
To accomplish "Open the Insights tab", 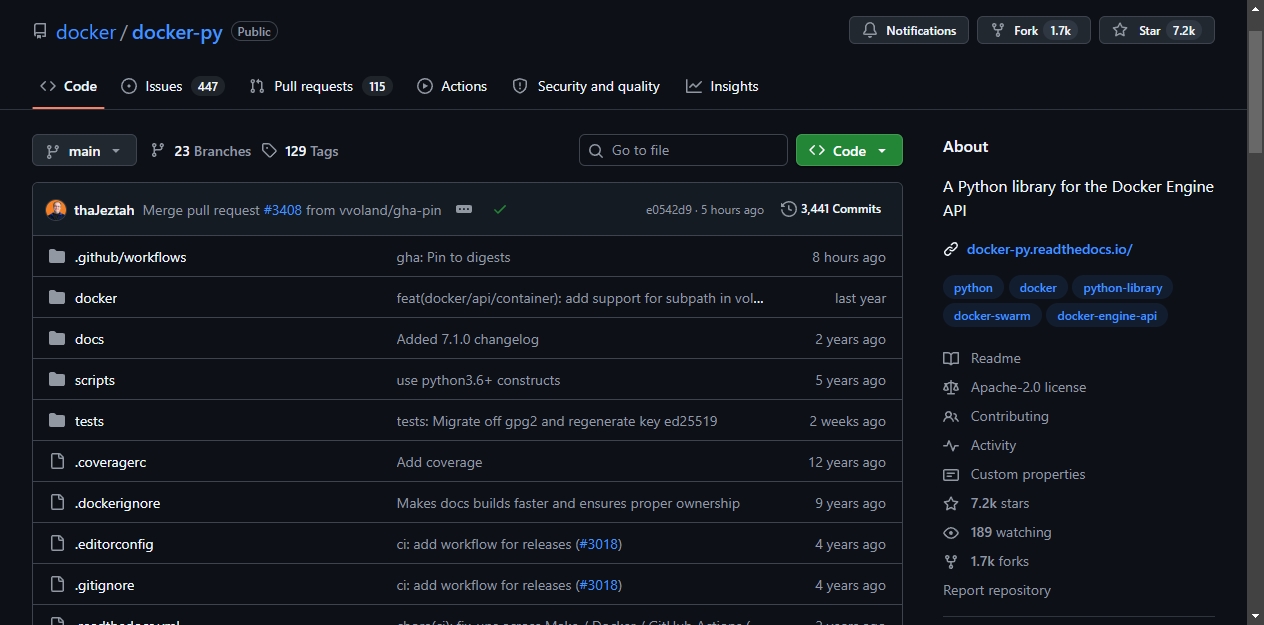I will pyautogui.click(x=722, y=86).
